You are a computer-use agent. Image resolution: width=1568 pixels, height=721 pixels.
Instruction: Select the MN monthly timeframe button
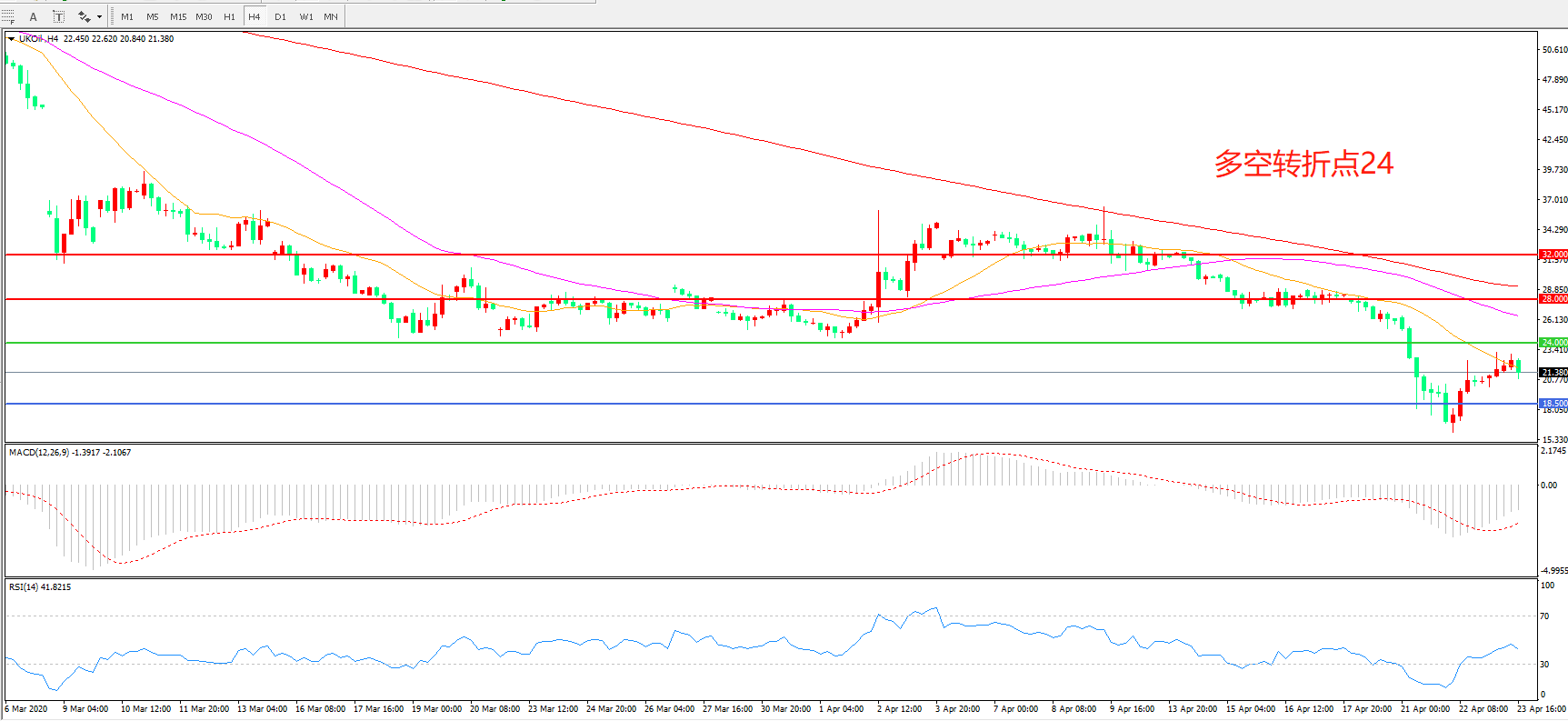click(x=331, y=16)
